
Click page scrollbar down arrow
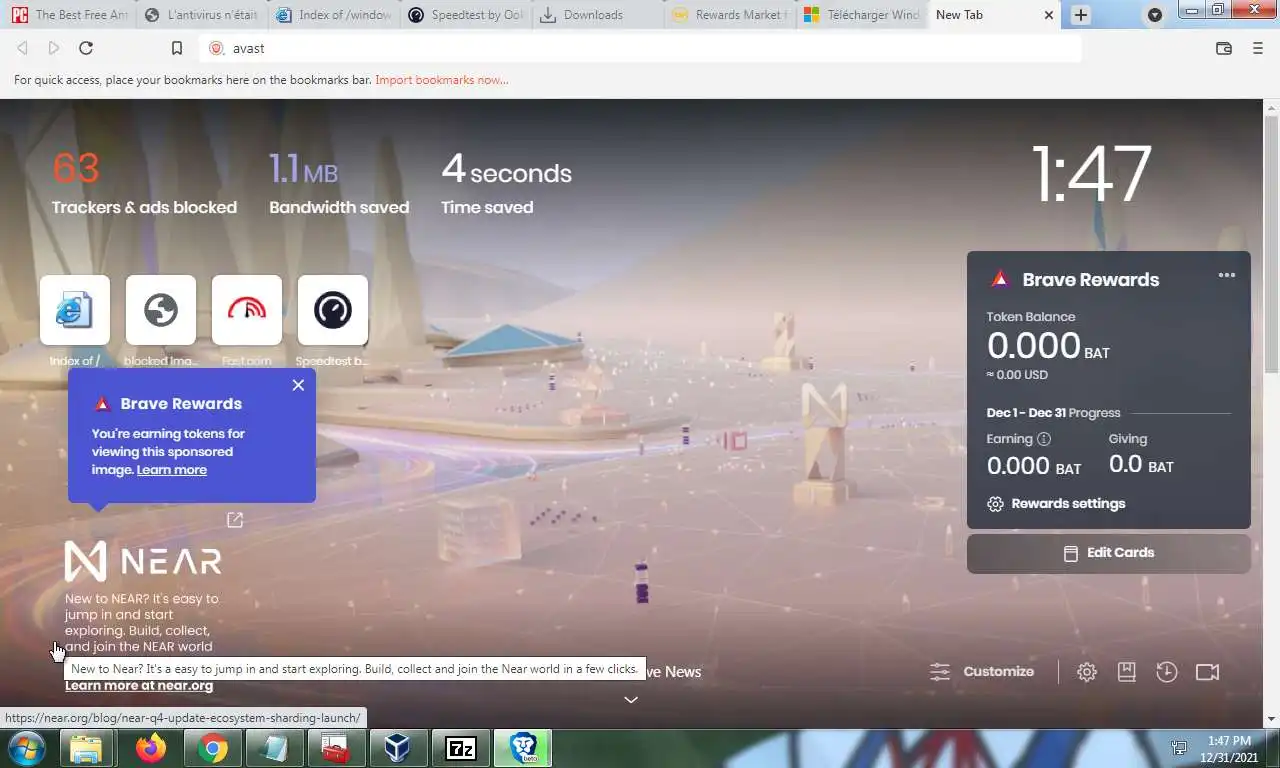1272,718
